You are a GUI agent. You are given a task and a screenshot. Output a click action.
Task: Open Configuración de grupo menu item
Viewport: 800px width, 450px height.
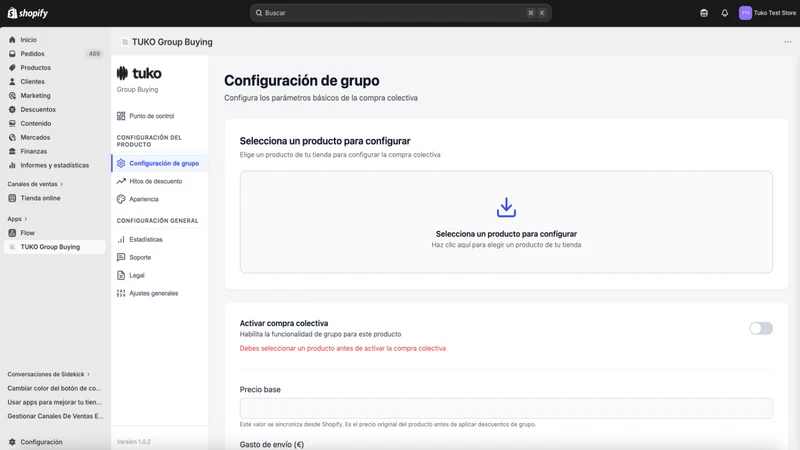pos(160,163)
